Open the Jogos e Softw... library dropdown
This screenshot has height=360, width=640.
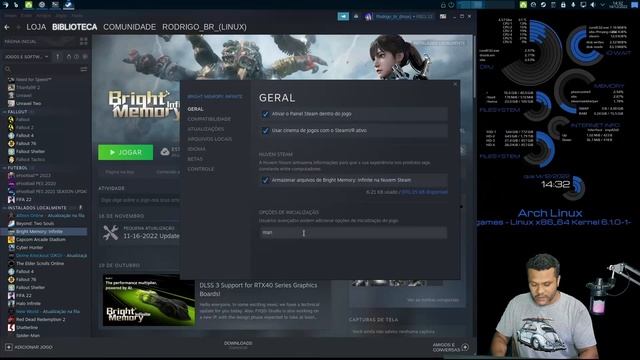[x=26, y=57]
